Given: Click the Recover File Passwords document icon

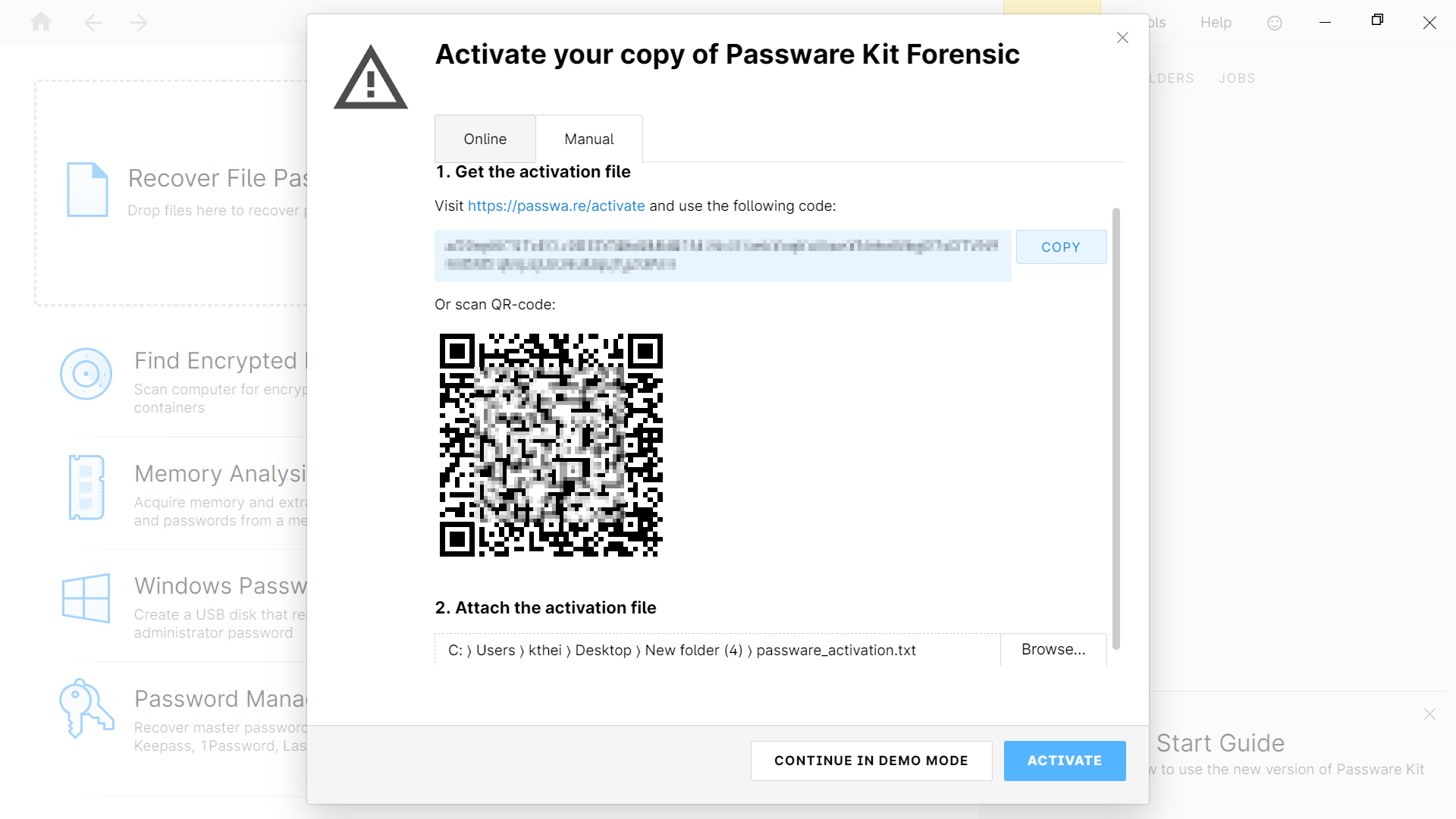Looking at the screenshot, I should 87,190.
